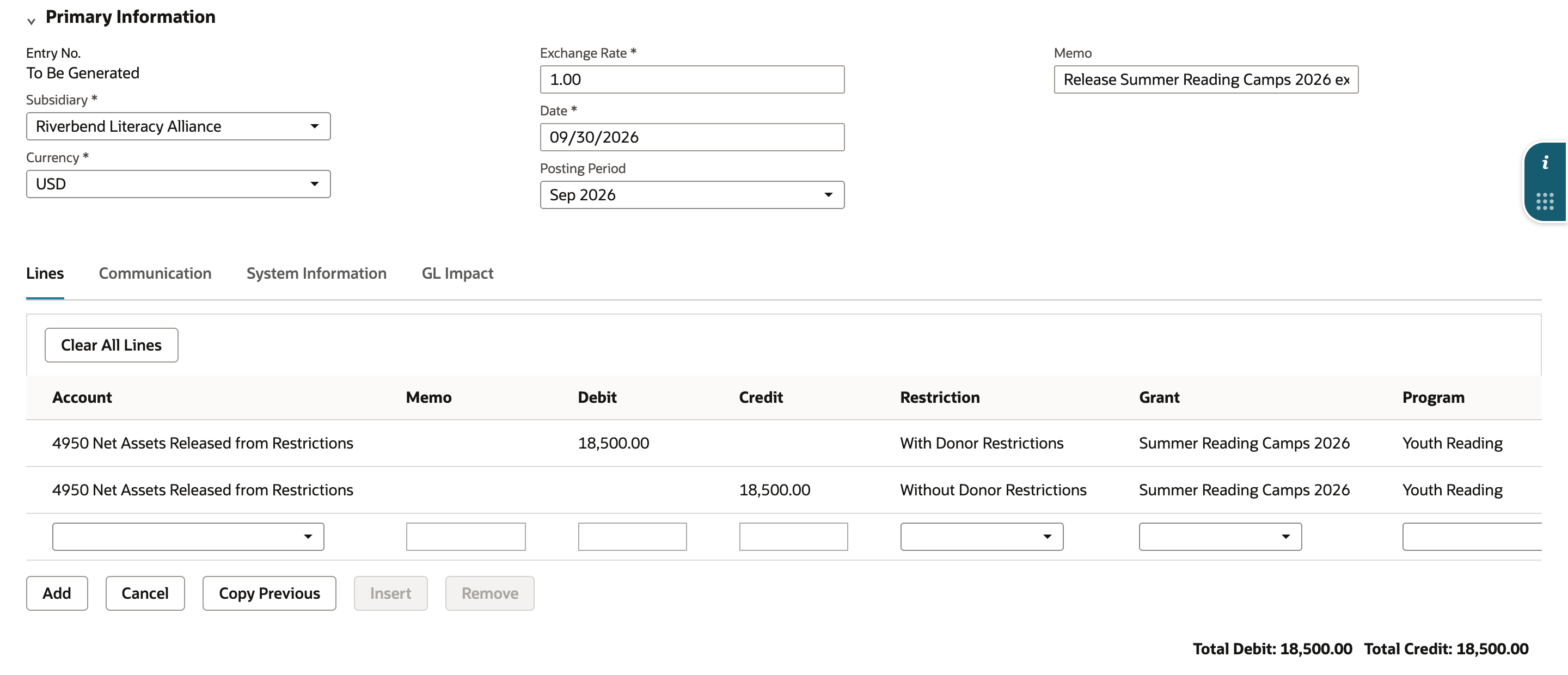Click the Cancel button
This screenshot has width=1568, height=675.
145,593
